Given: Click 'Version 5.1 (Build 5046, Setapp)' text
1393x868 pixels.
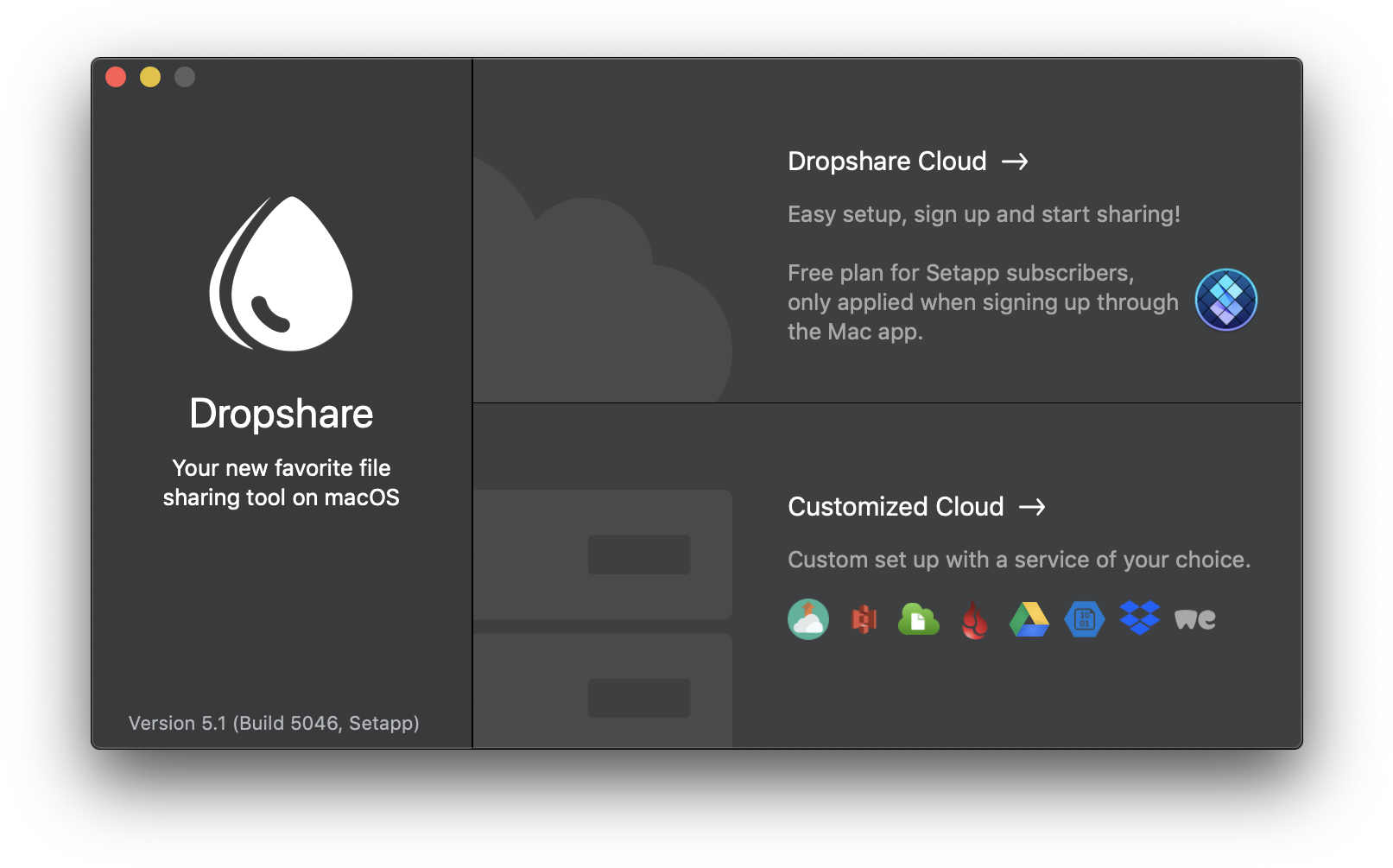Looking at the screenshot, I should [x=274, y=724].
